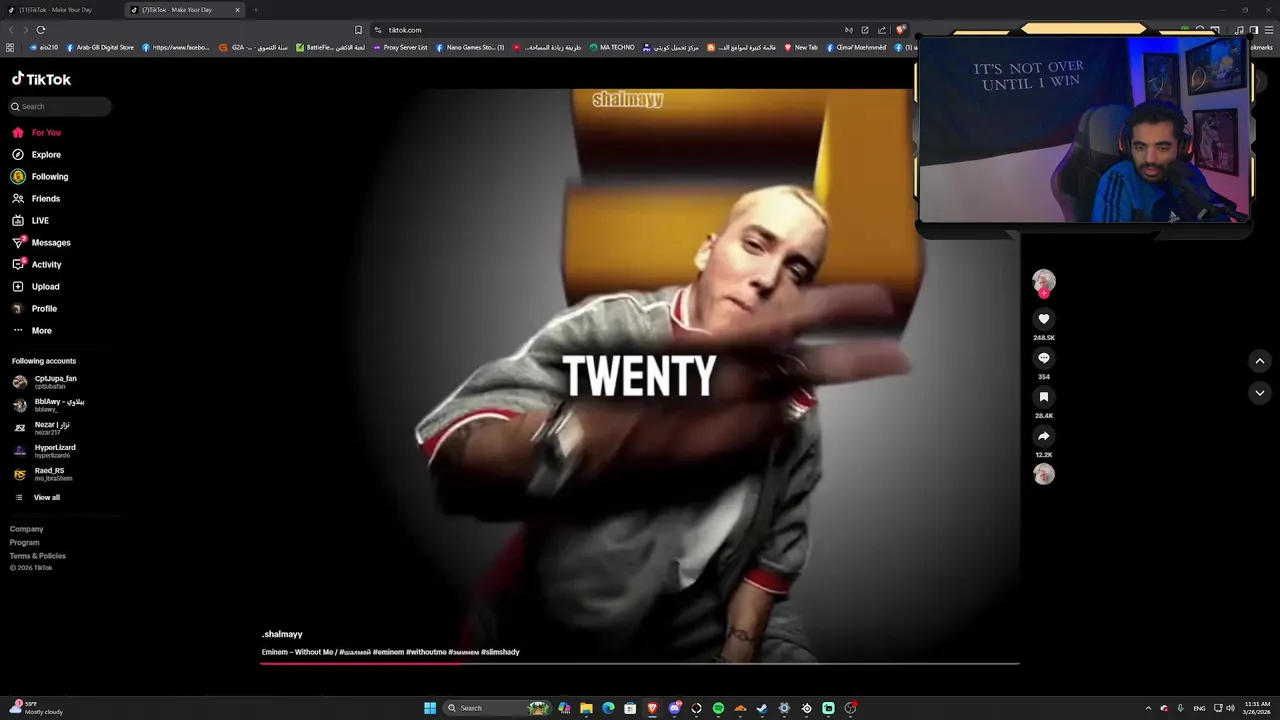Open the Arab-GB Digital Store bookmark

coord(100,47)
